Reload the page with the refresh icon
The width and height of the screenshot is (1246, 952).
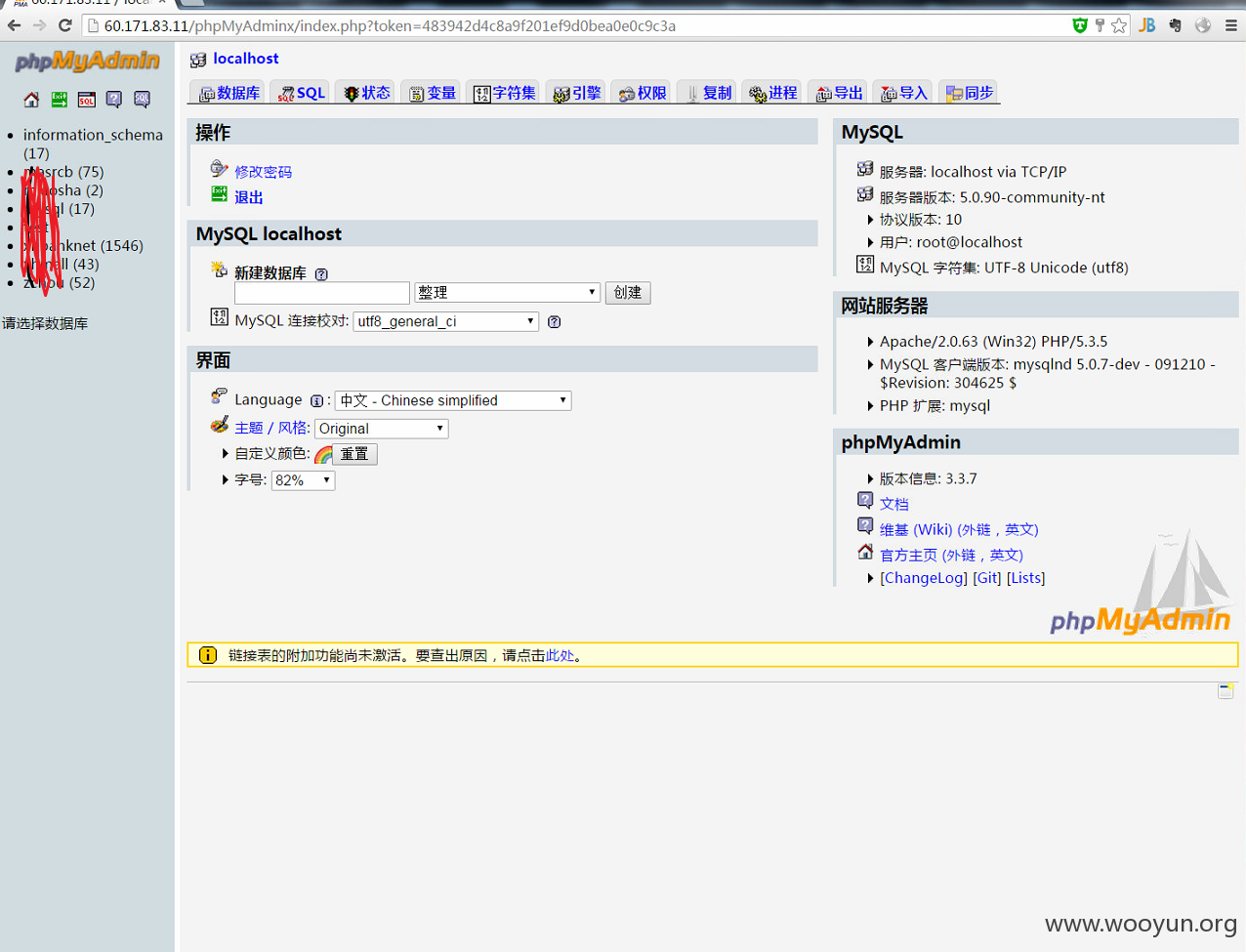65,25
